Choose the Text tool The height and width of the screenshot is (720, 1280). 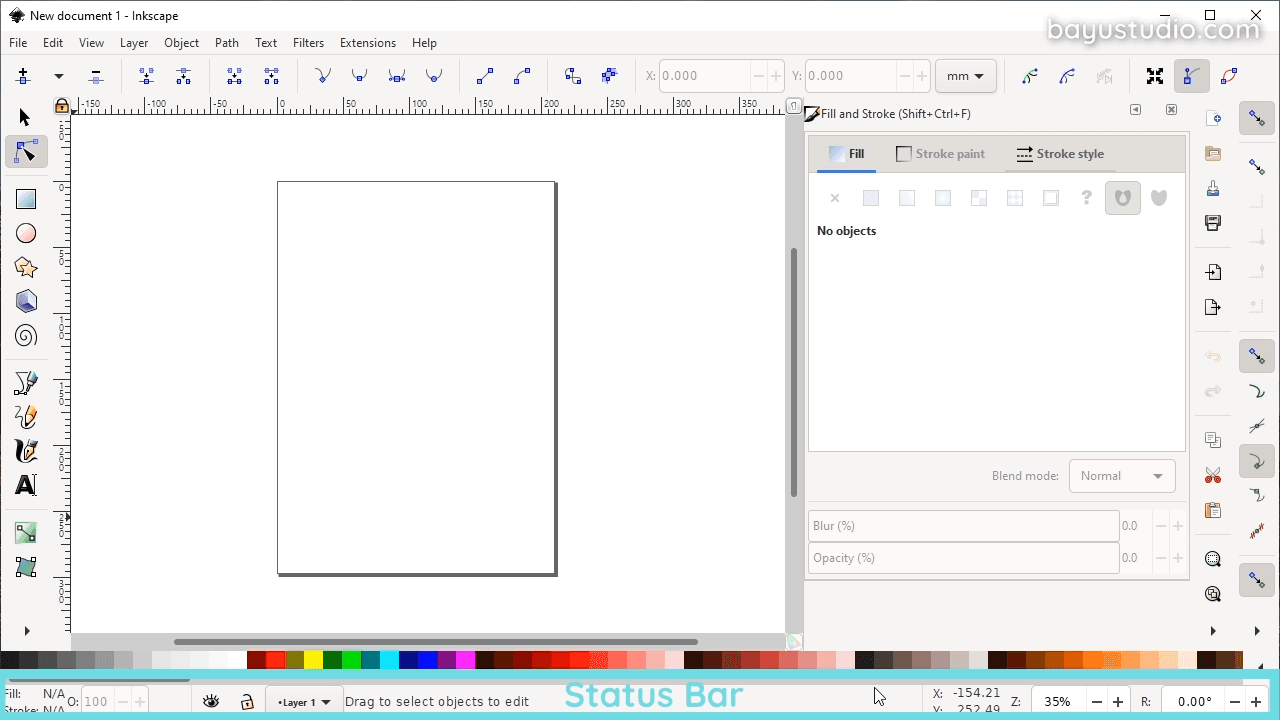[x=26, y=485]
